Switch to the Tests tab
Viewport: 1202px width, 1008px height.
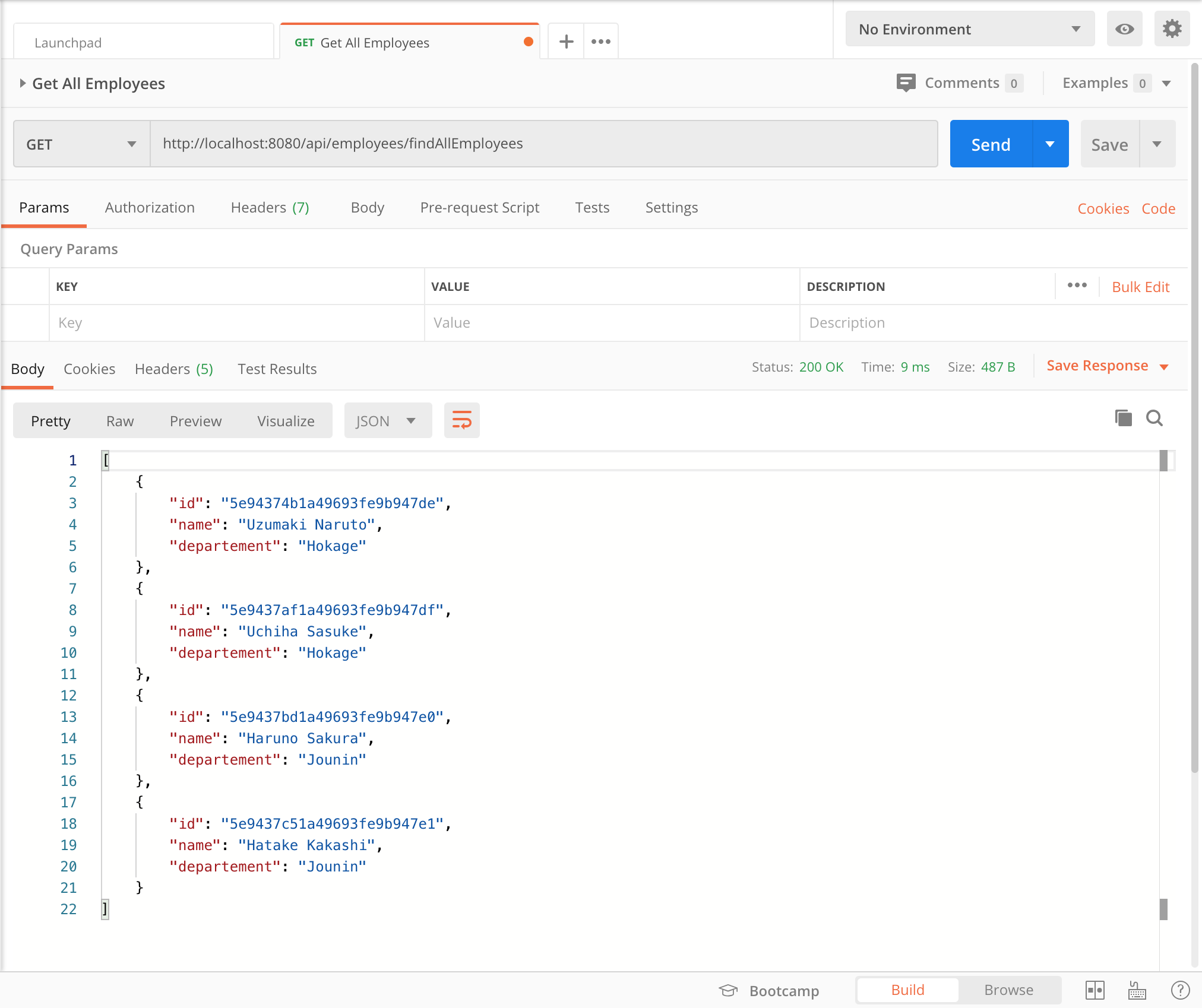[592, 207]
